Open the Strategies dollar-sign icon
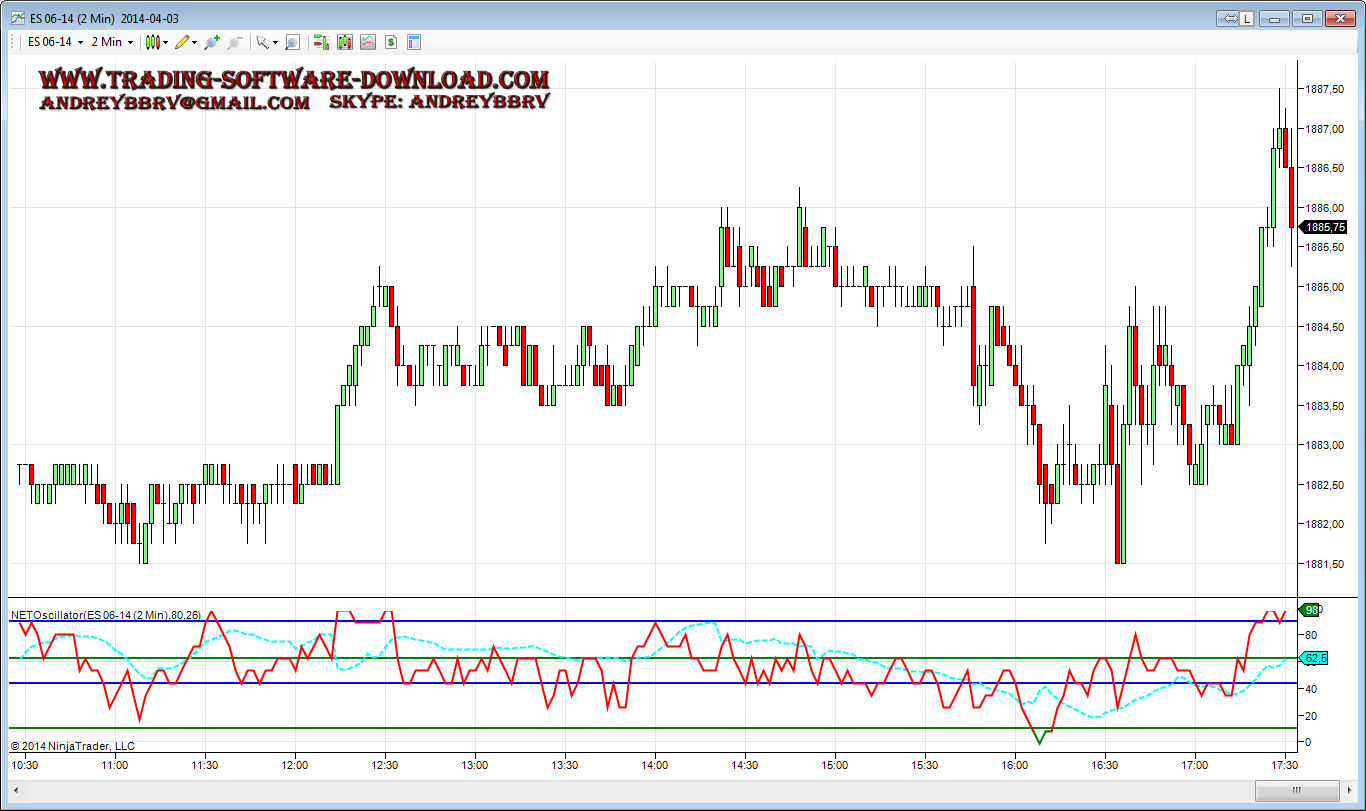This screenshot has width=1366, height=811. point(391,42)
